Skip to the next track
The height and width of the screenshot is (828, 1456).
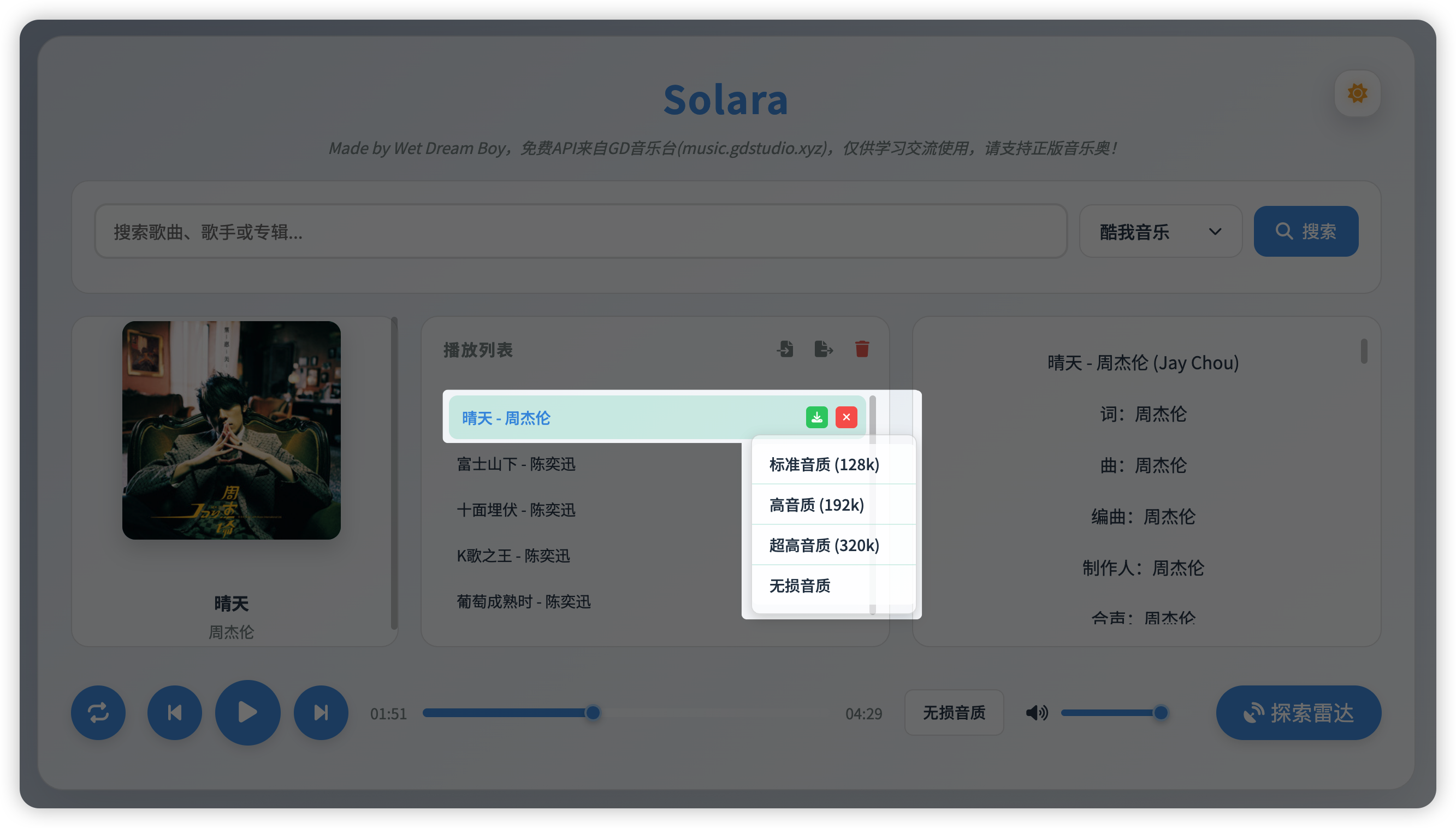[x=321, y=713]
